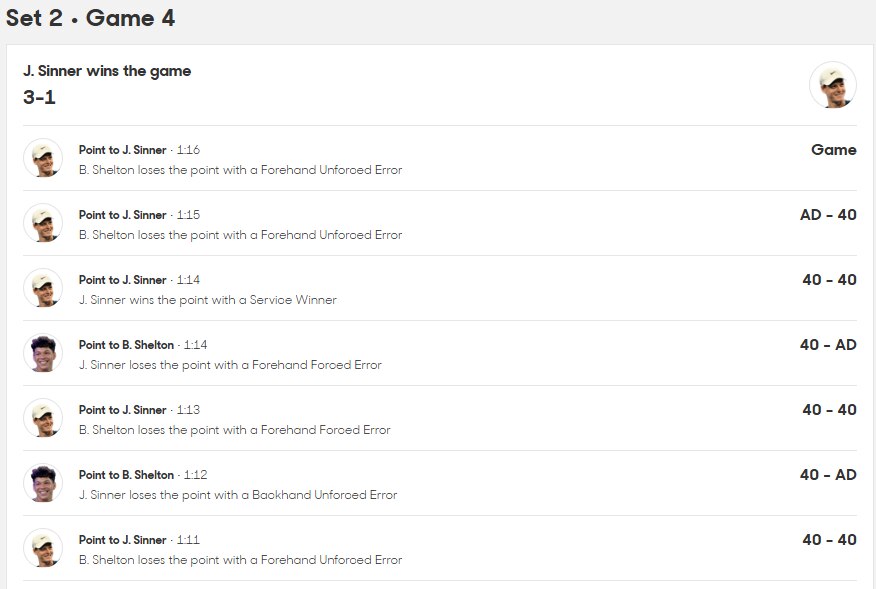Viewport: 876px width, 589px height.
Task: Click Shelton's Forehand Forced Error description
Action: (x=234, y=430)
